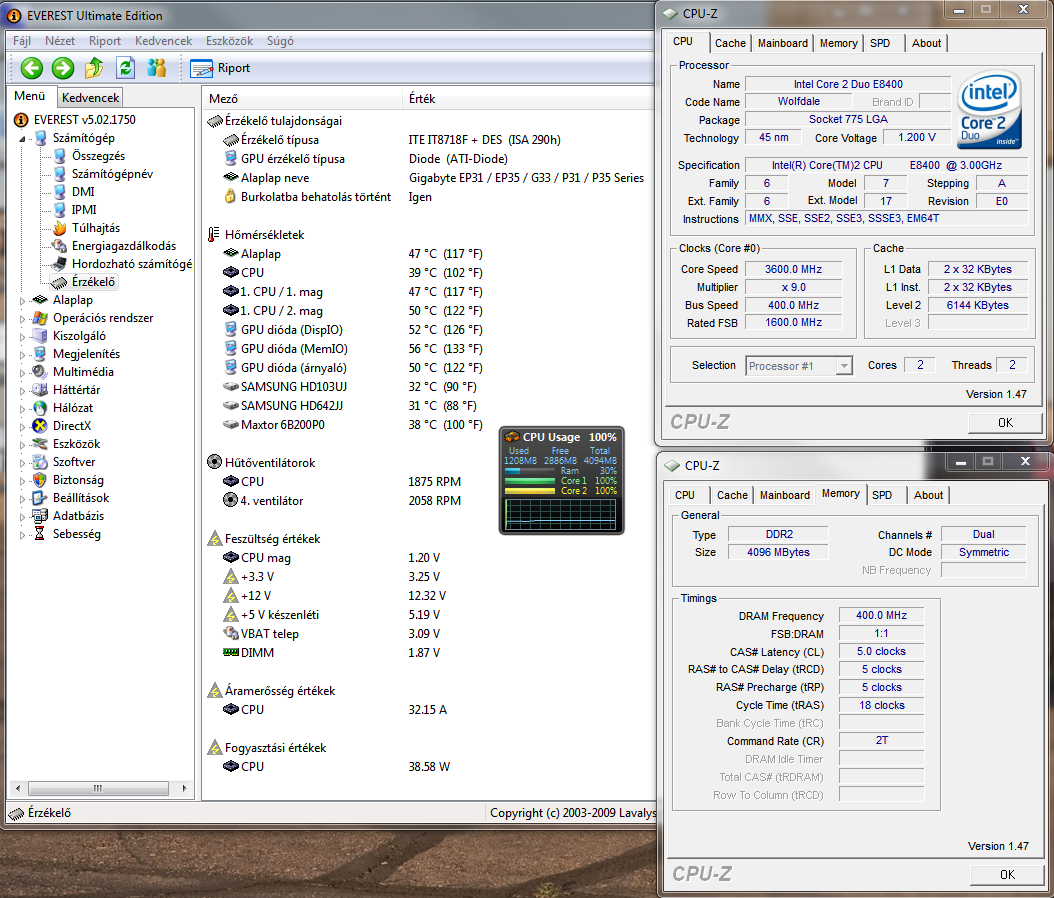This screenshot has width=1054, height=898.
Task: Select IPMI in the tree
Action: [x=84, y=210]
